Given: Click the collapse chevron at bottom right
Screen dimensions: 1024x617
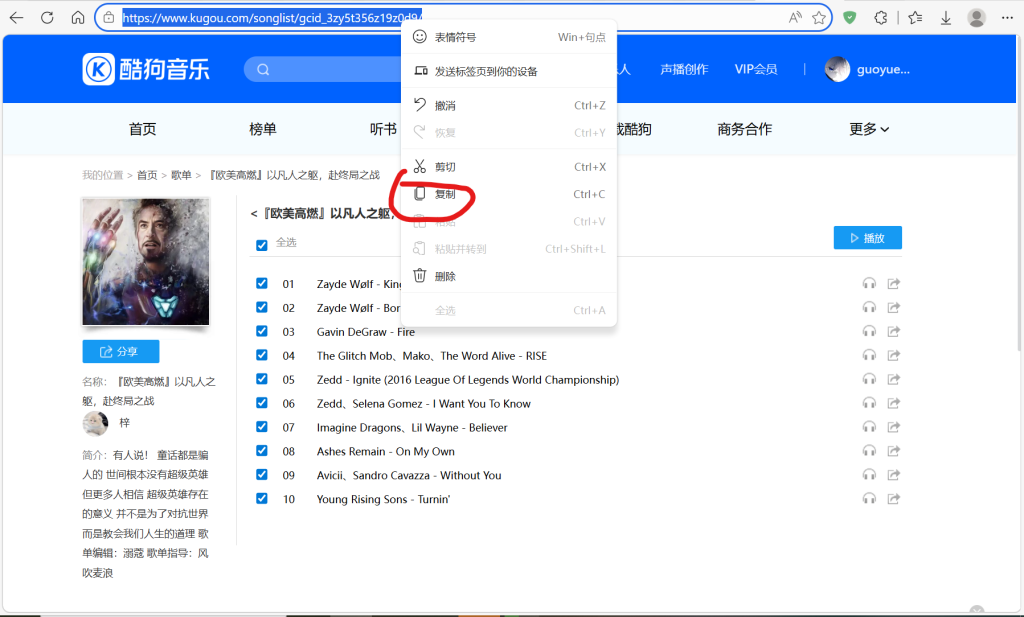Looking at the screenshot, I should [x=975, y=608].
